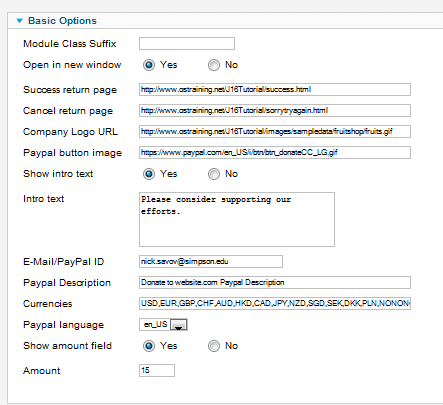The height and width of the screenshot is (405, 443).
Task: Click the Paypal button image label
Action: [72, 153]
